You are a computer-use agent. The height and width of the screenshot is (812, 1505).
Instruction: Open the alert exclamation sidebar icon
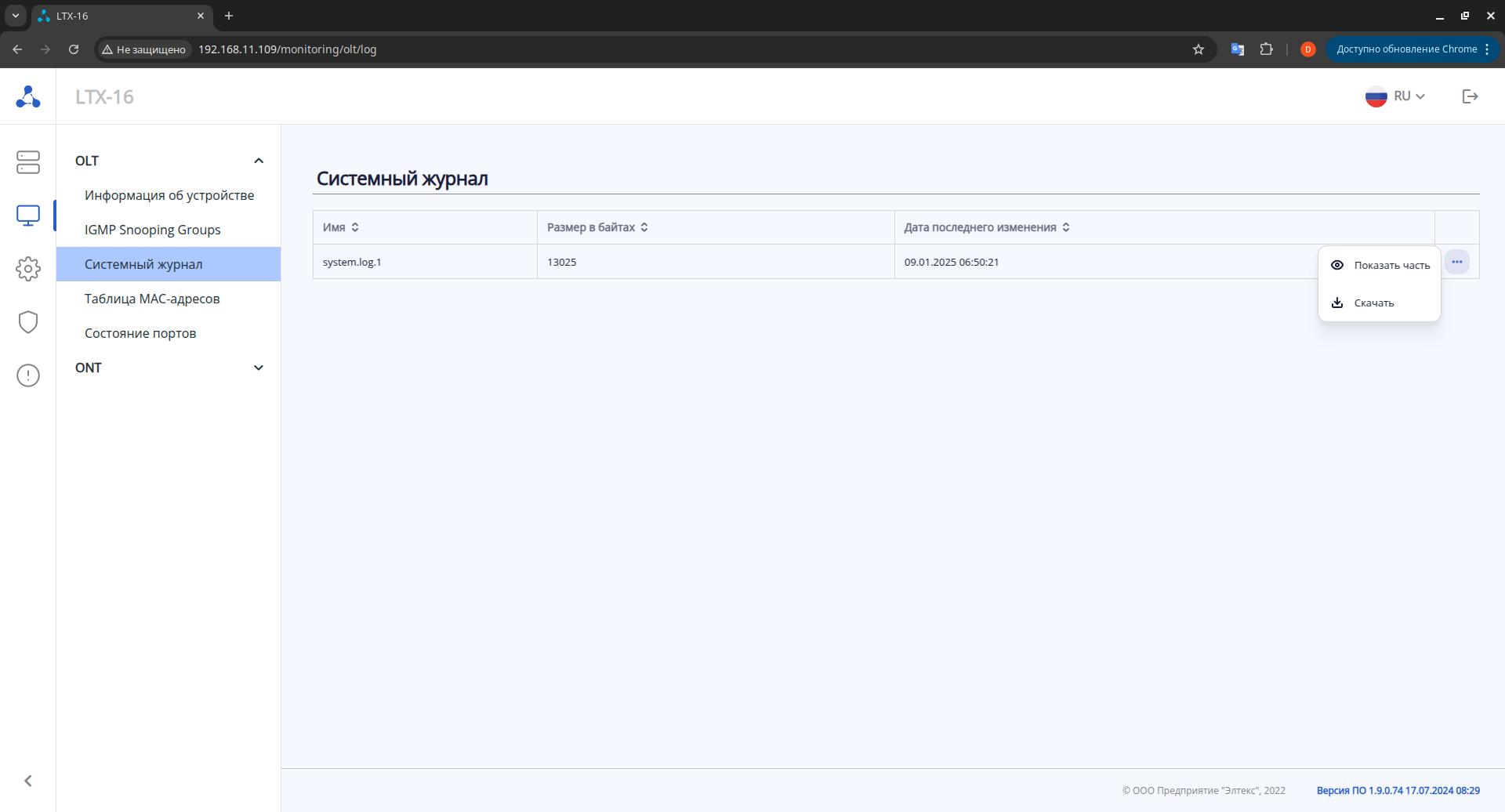[28, 375]
